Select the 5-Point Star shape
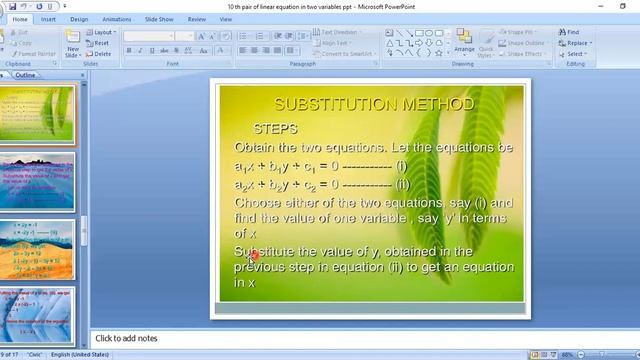The height and width of the screenshot is (360, 640). click(439, 53)
